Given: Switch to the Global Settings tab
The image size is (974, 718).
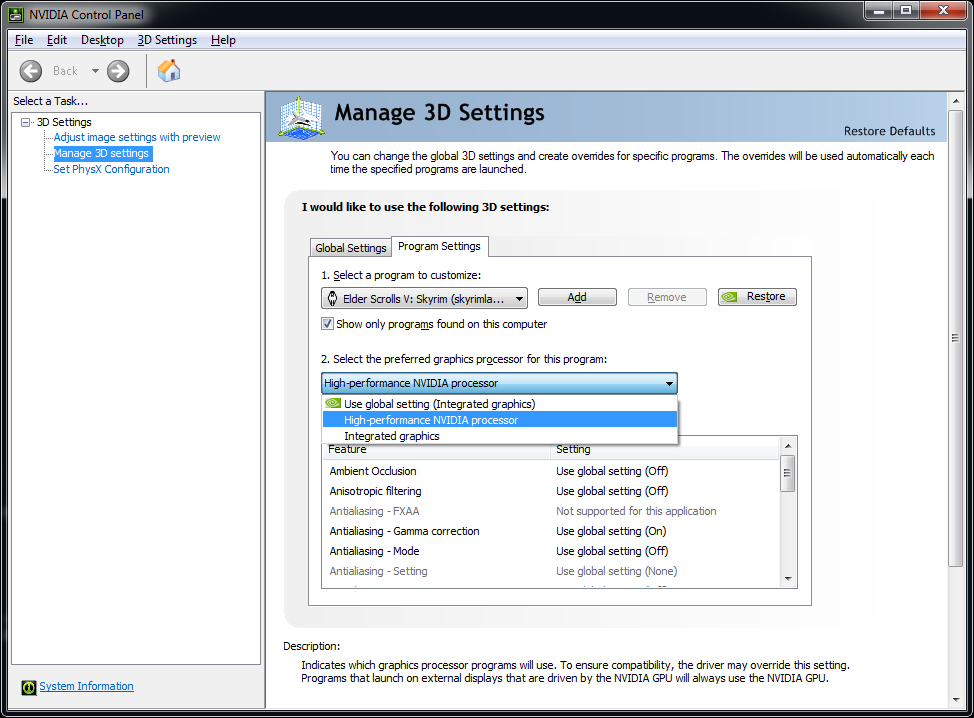Looking at the screenshot, I should tap(350, 248).
